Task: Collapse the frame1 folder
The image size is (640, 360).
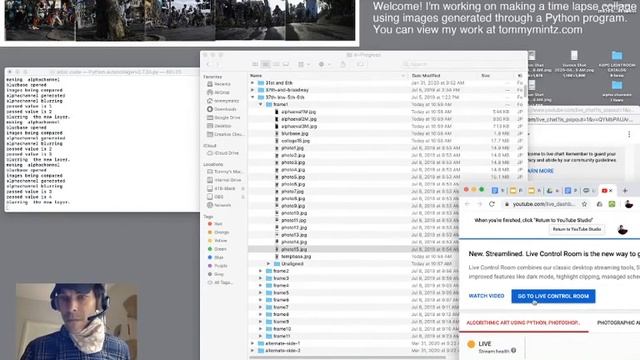Action: (x=260, y=104)
